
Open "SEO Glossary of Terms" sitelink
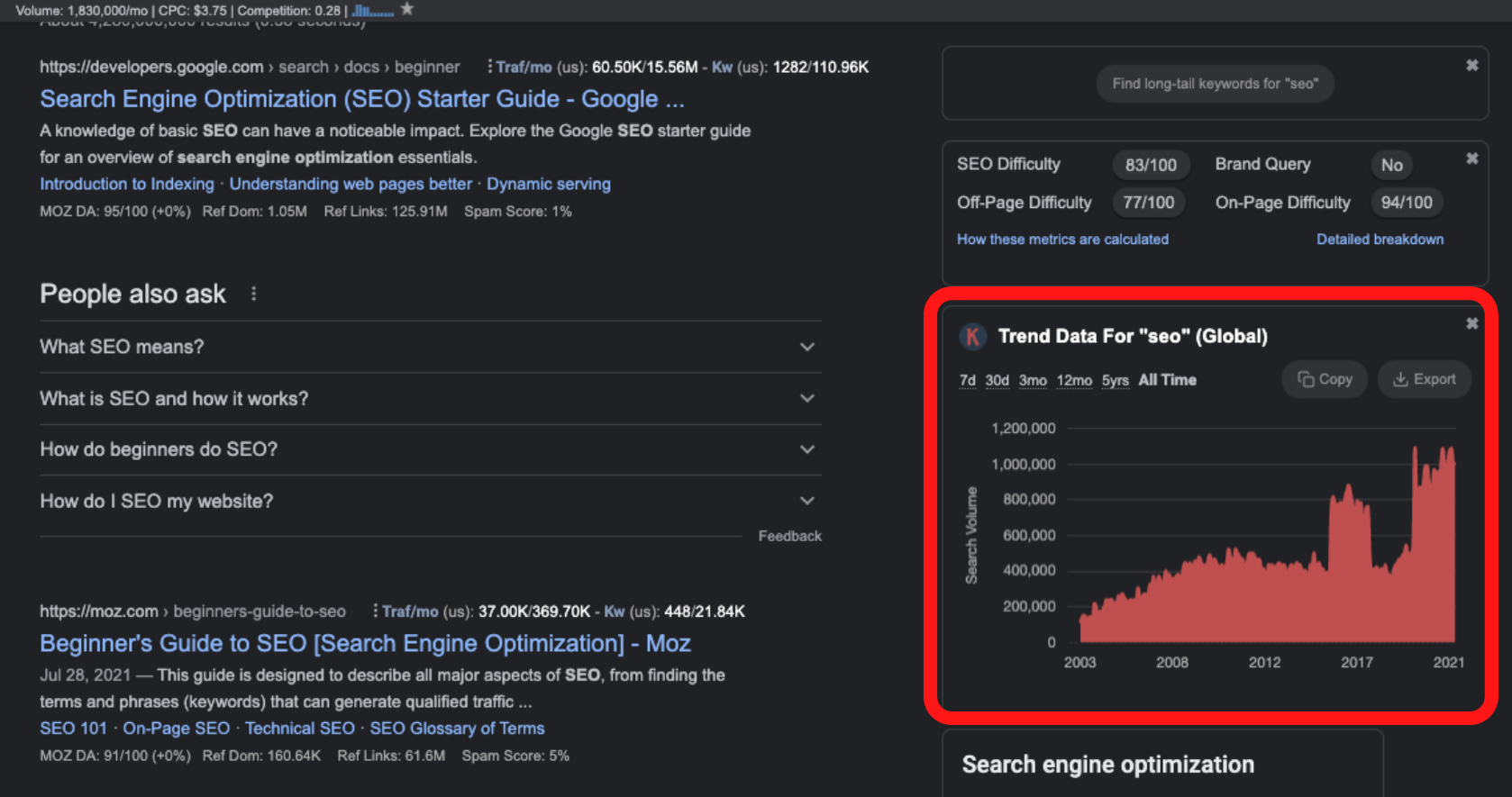point(457,728)
